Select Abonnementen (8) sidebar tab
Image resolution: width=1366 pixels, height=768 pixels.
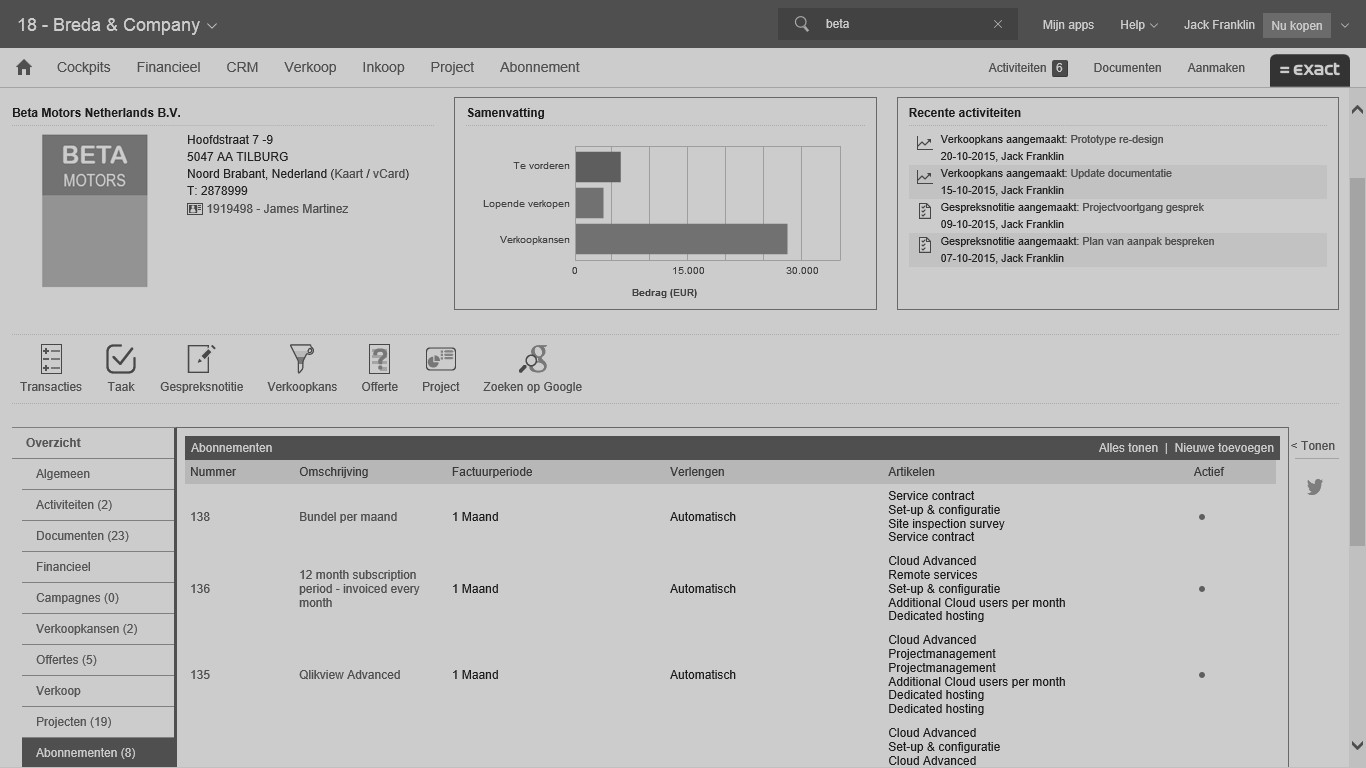point(98,753)
